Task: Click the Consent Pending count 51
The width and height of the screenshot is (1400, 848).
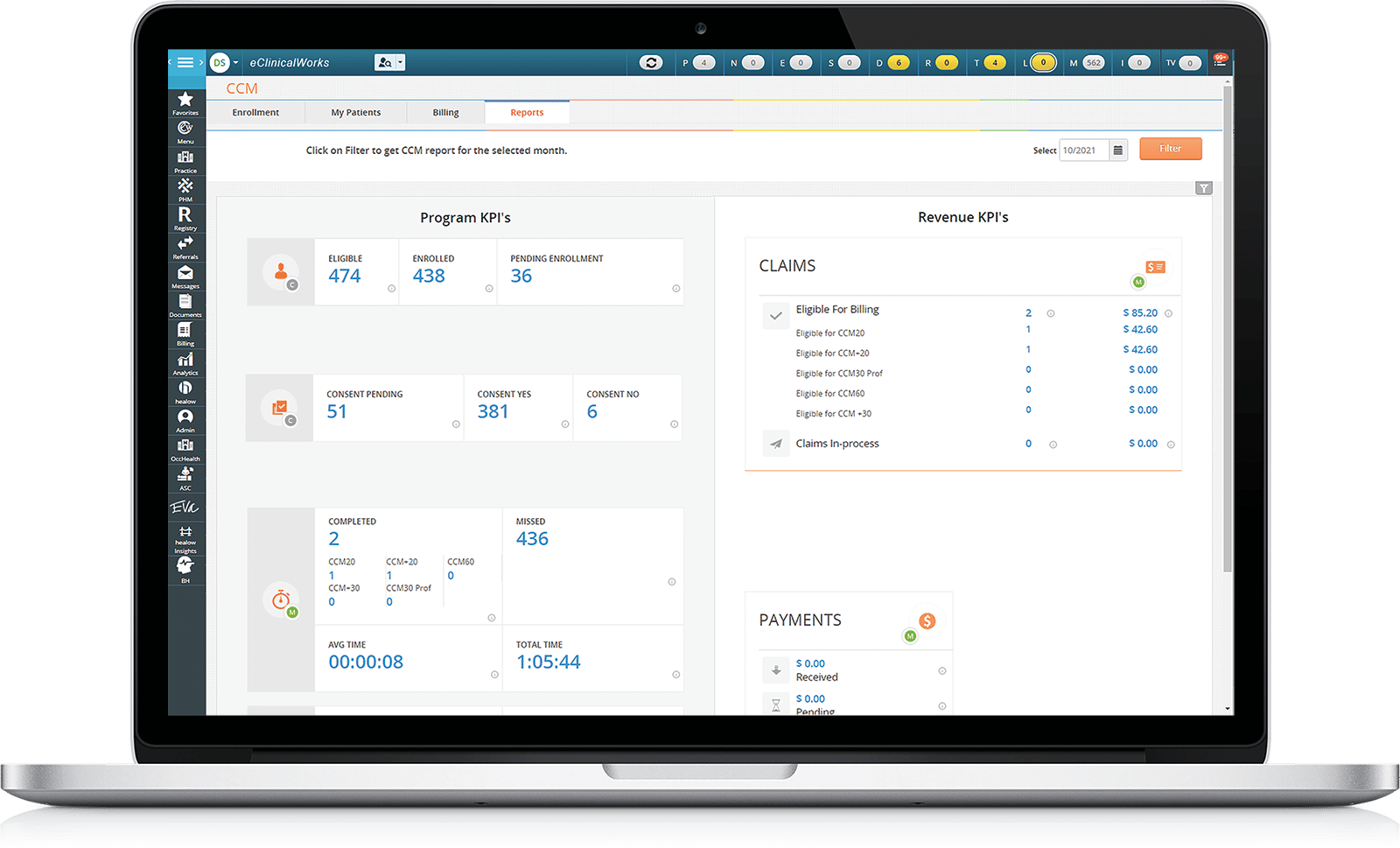Action: point(337,412)
